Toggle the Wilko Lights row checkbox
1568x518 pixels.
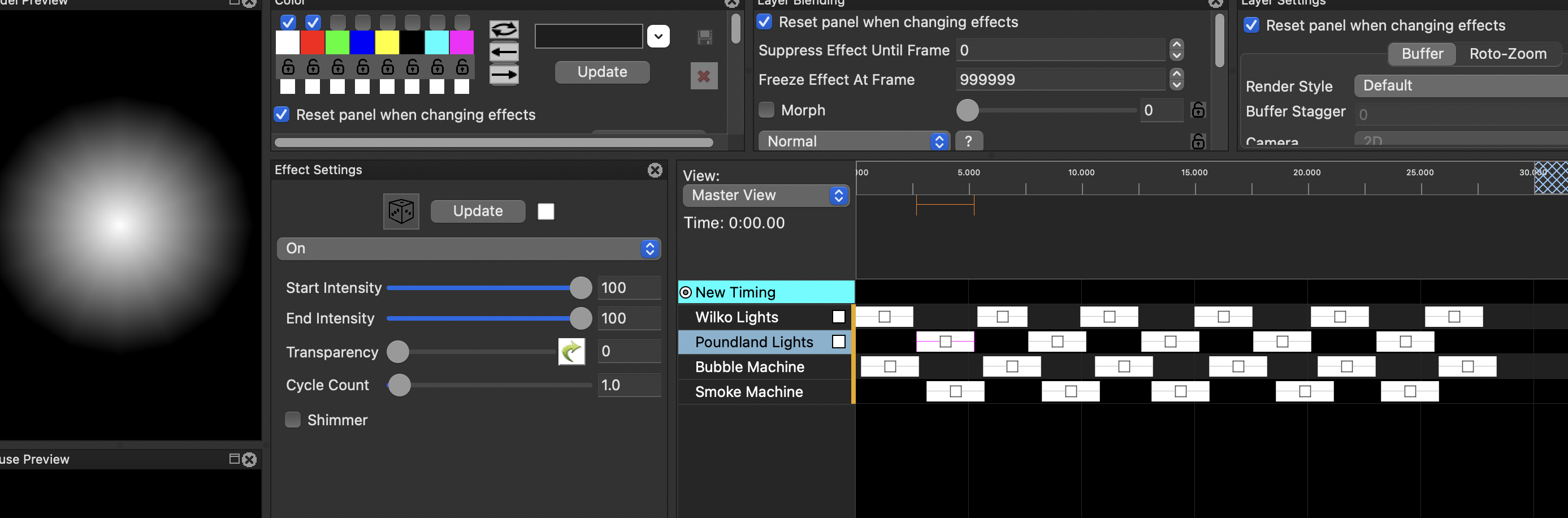[839, 317]
